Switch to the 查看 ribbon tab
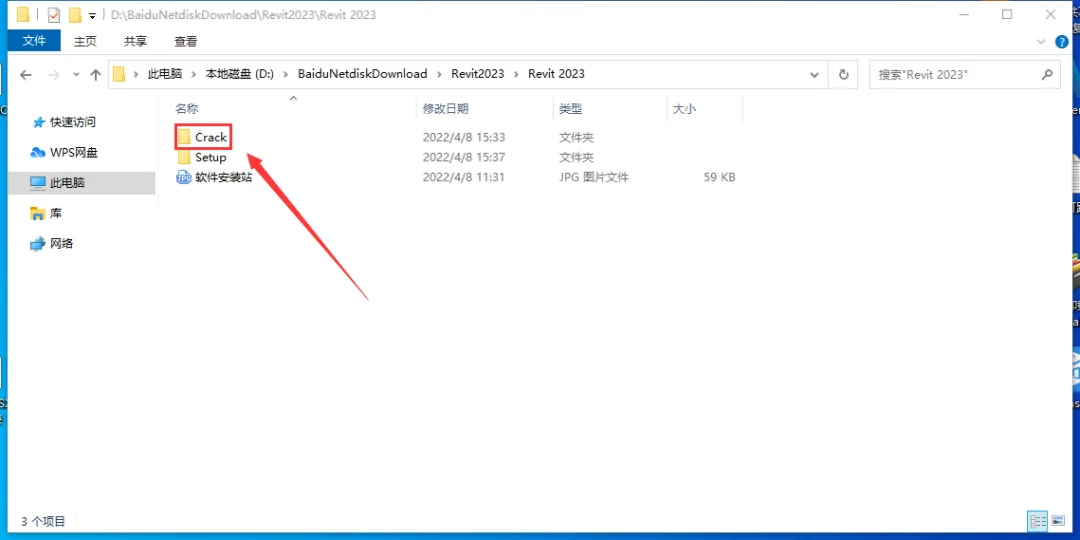The width and height of the screenshot is (1080, 540). 185,41
